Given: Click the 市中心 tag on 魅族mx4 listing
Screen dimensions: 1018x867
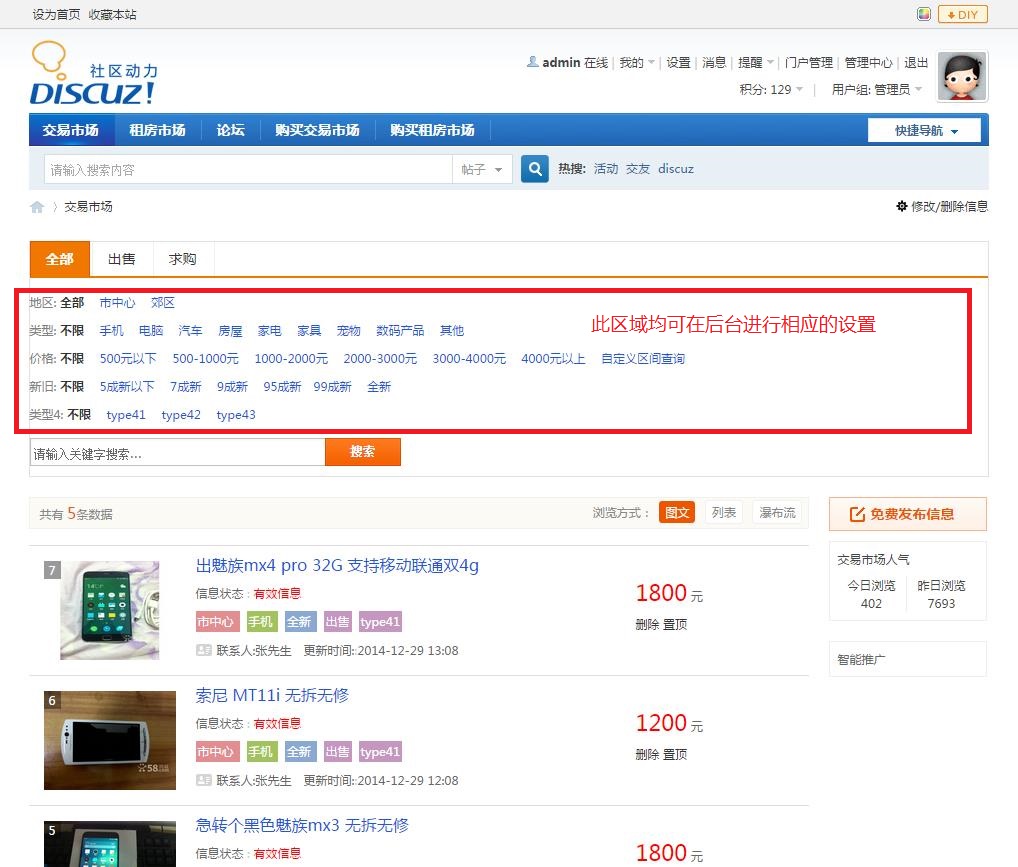Looking at the screenshot, I should click(x=217, y=622).
